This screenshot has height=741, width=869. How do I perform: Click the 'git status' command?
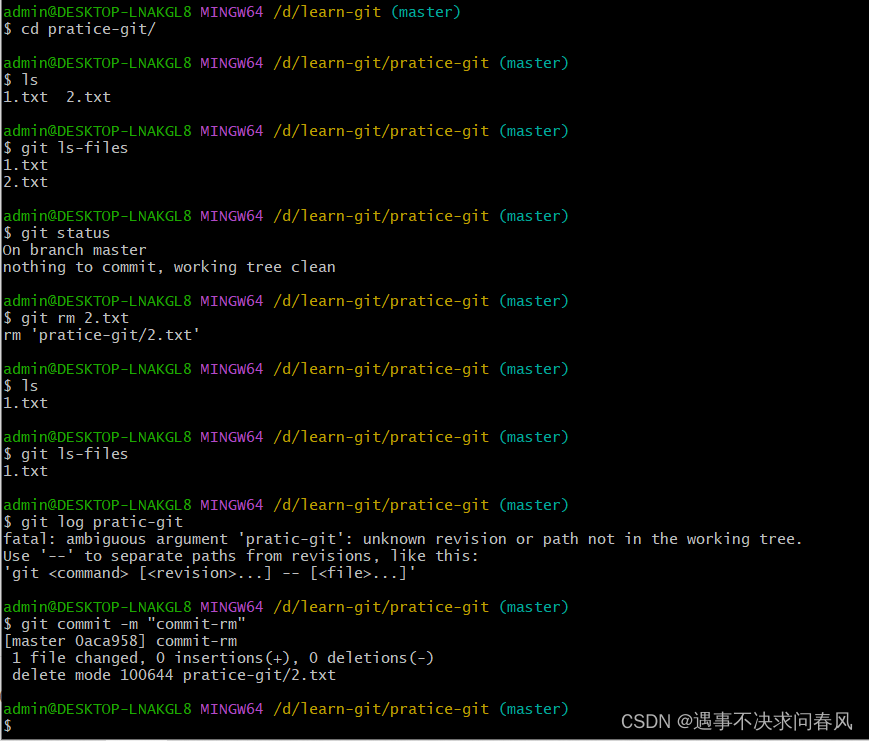pos(65,233)
